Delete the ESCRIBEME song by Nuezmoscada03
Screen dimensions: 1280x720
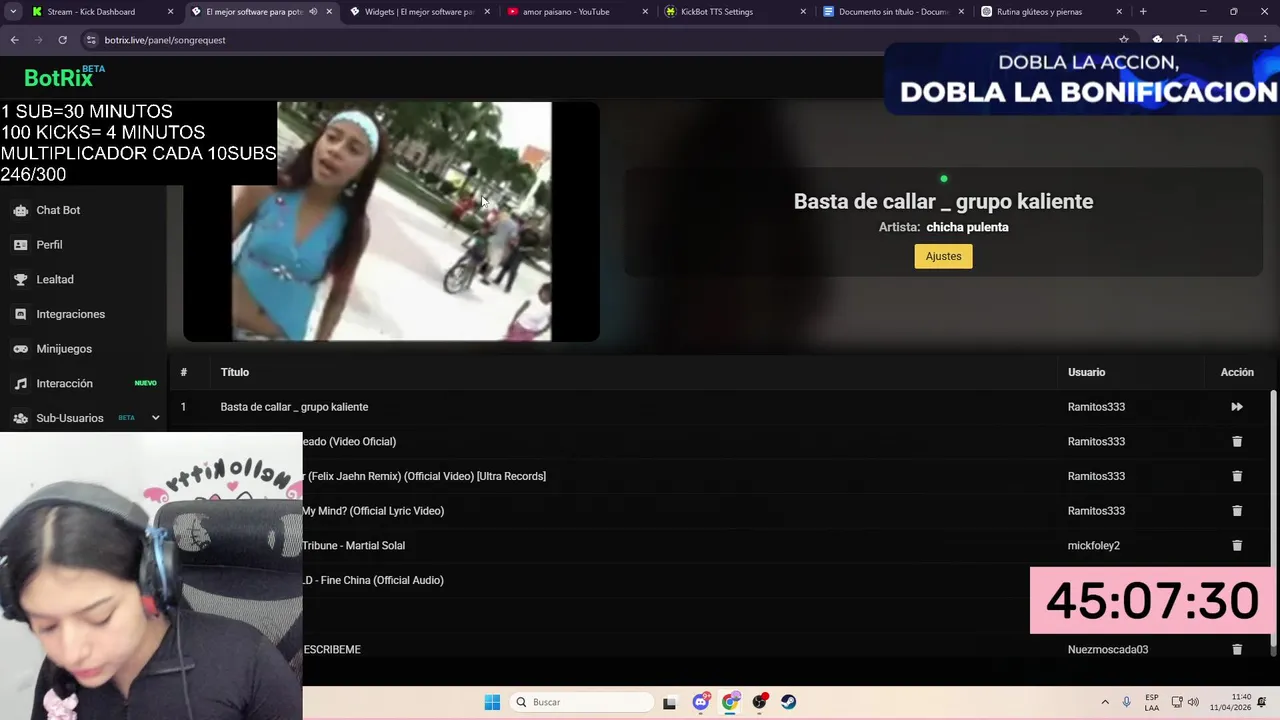pos(1237,649)
